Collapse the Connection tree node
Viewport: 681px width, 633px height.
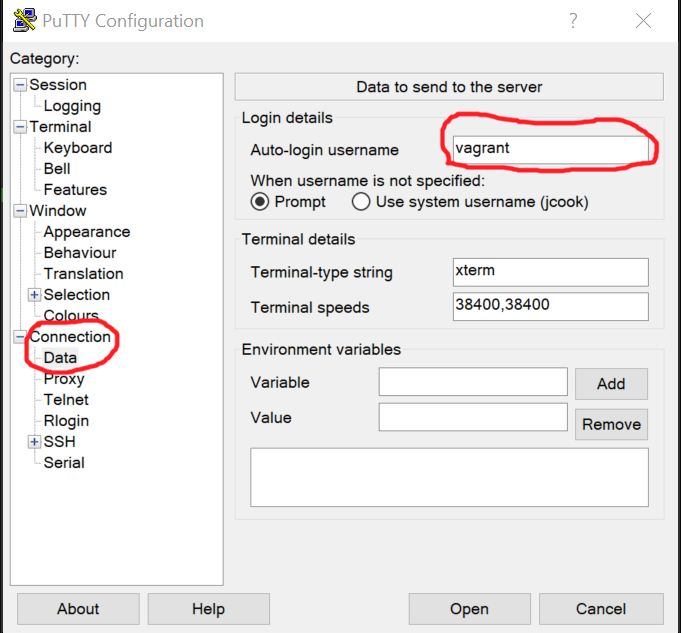(20, 337)
